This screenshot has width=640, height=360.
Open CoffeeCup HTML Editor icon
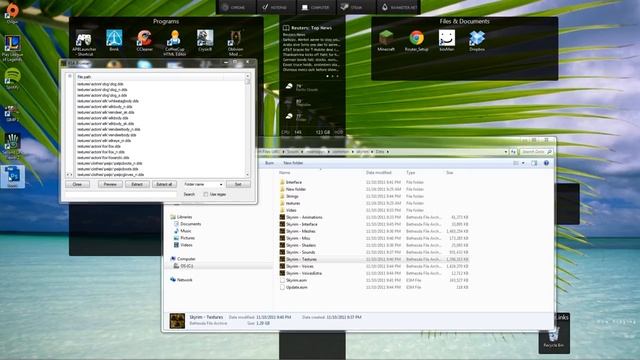pyautogui.click(x=175, y=43)
